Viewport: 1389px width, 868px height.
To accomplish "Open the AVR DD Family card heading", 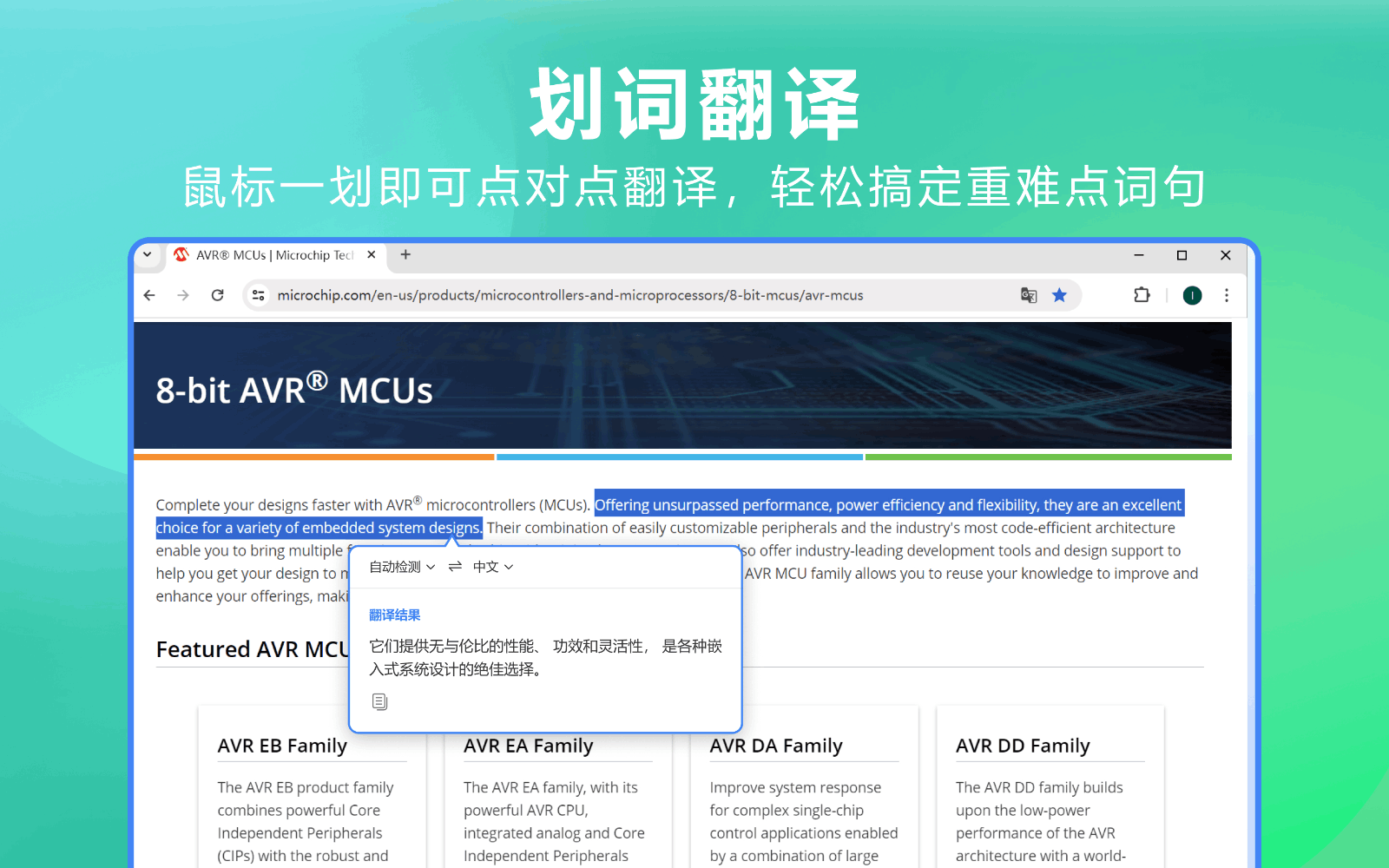I will pyautogui.click(x=1023, y=746).
